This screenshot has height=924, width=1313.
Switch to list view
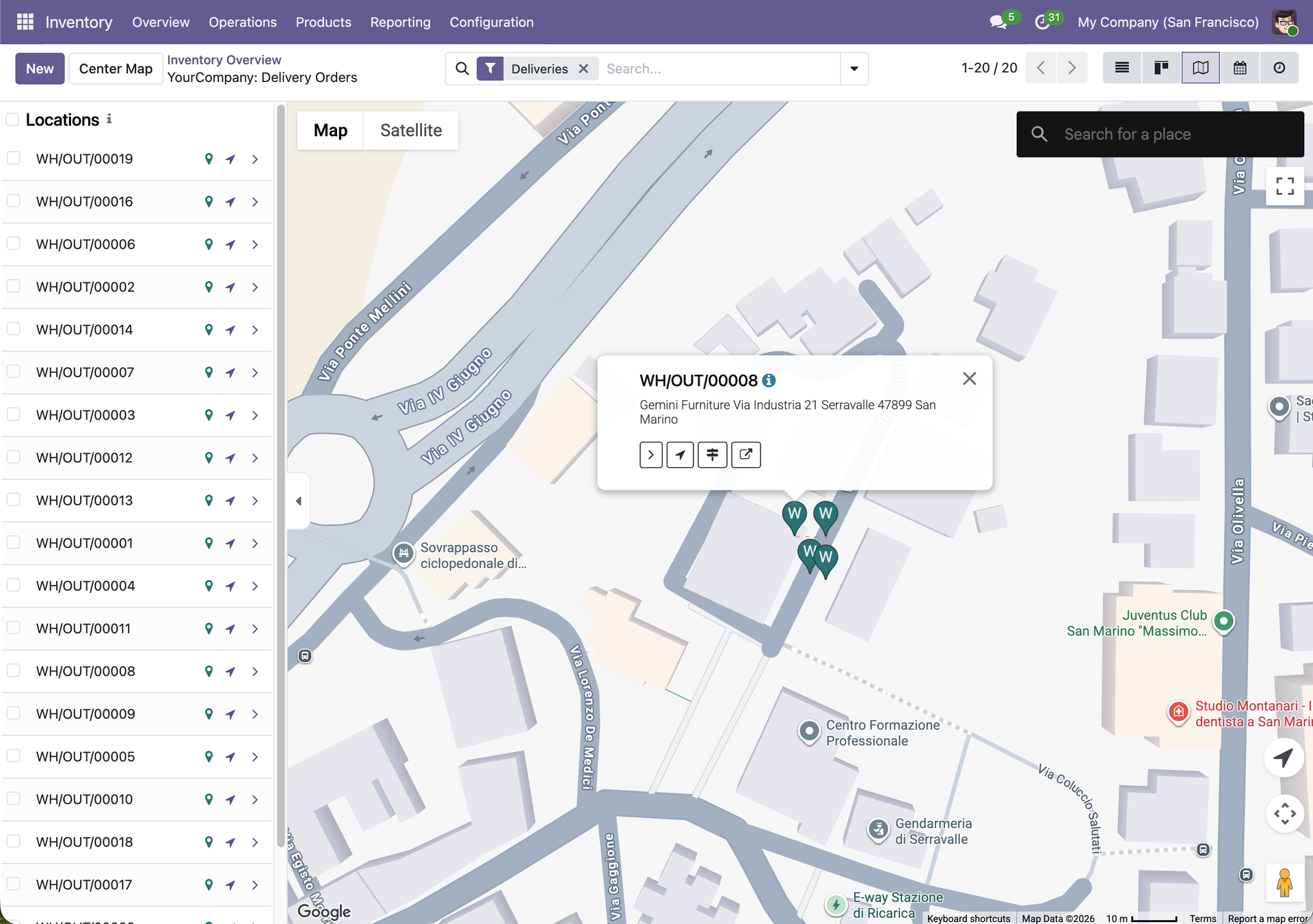(x=1122, y=68)
